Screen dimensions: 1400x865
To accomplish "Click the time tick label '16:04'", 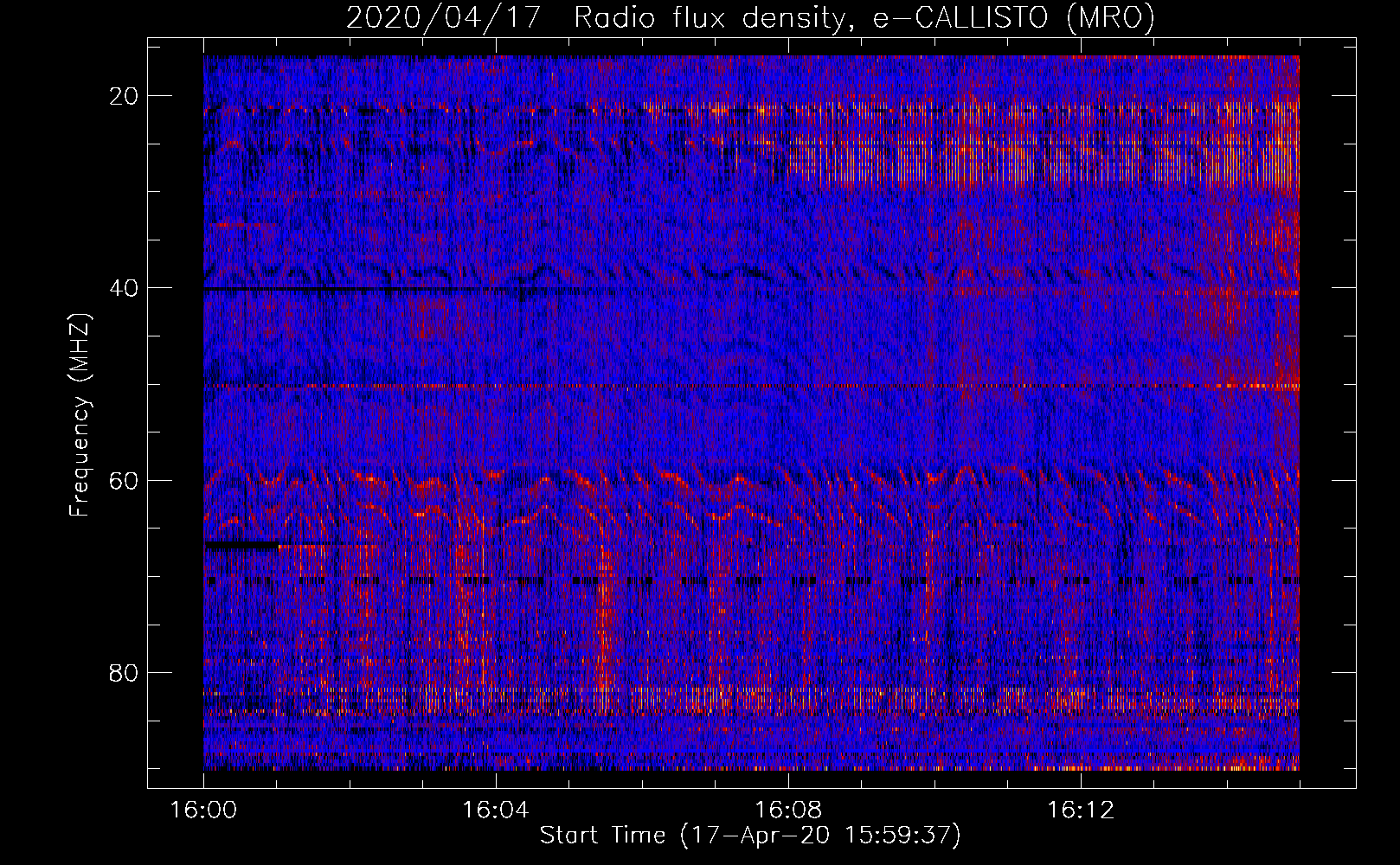I will pos(496,811).
